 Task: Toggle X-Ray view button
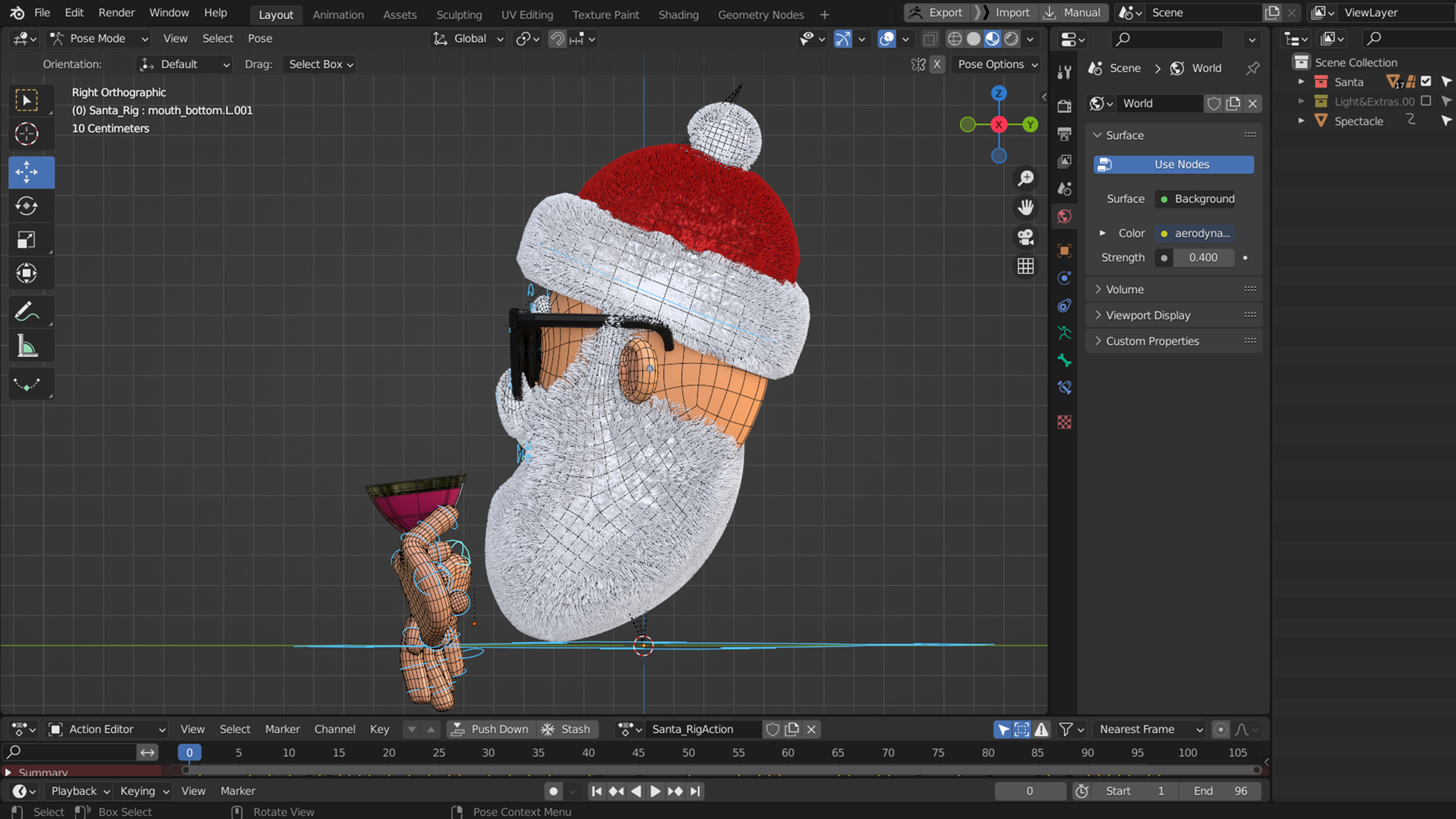930,39
